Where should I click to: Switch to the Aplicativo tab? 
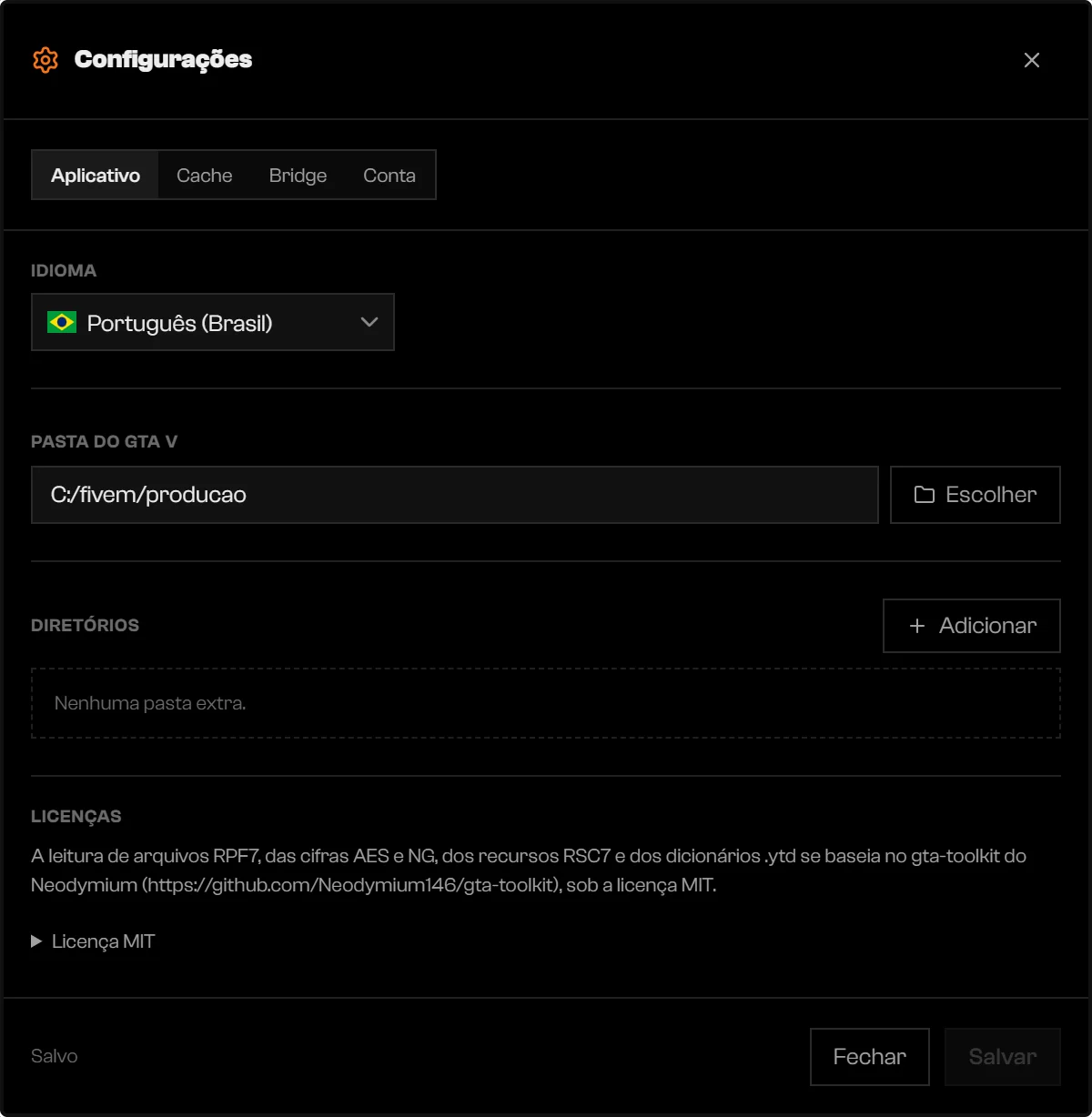pos(96,176)
